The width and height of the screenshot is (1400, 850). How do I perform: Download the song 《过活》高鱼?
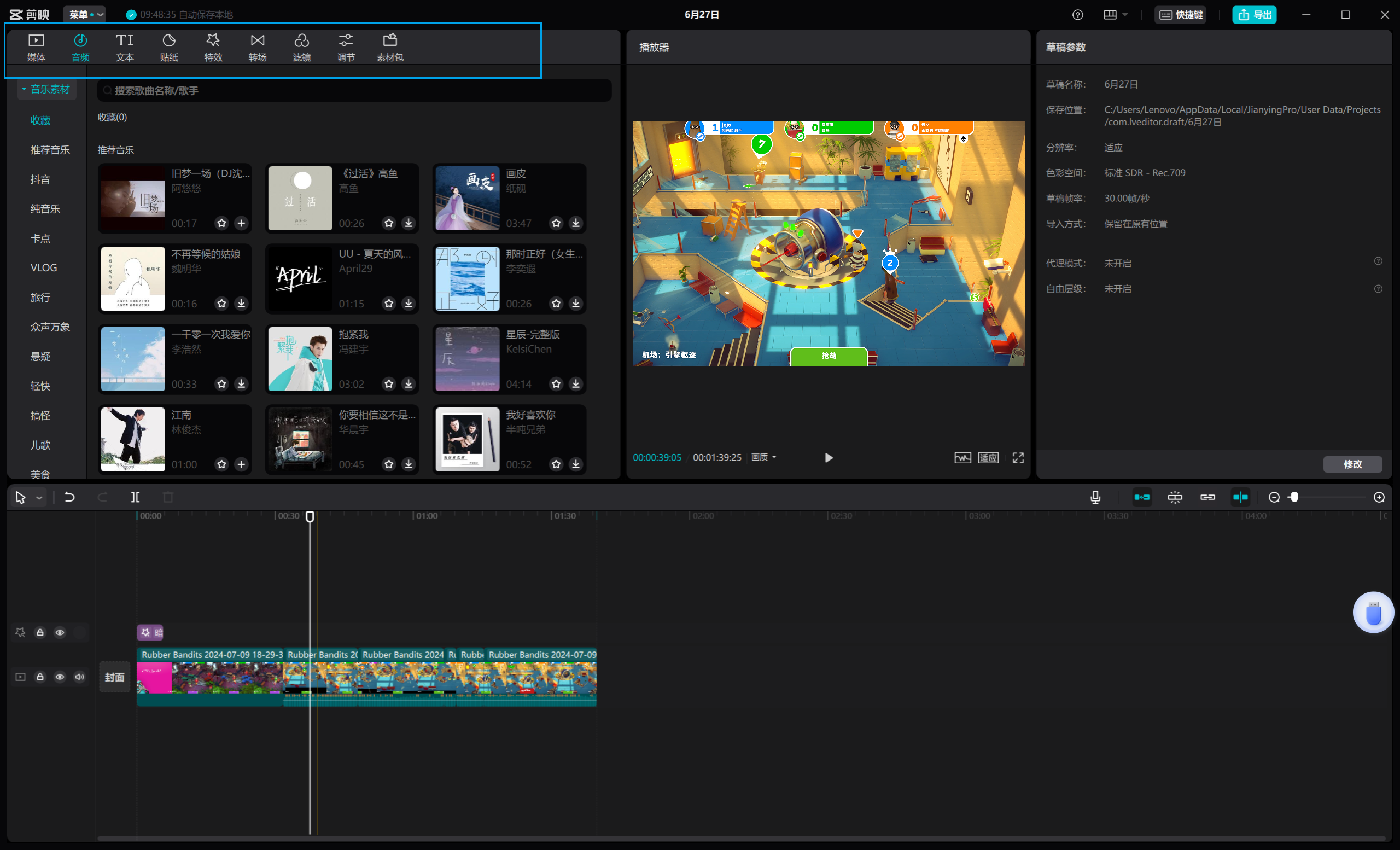pos(409,223)
